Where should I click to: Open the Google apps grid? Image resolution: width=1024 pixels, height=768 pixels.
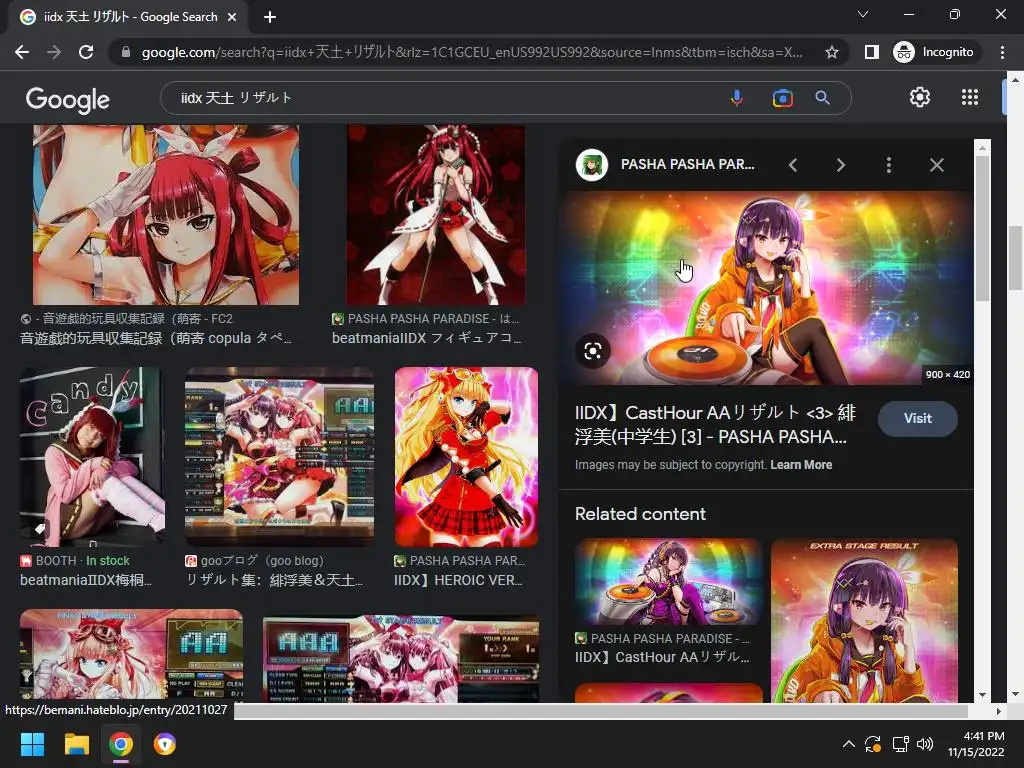(x=970, y=97)
